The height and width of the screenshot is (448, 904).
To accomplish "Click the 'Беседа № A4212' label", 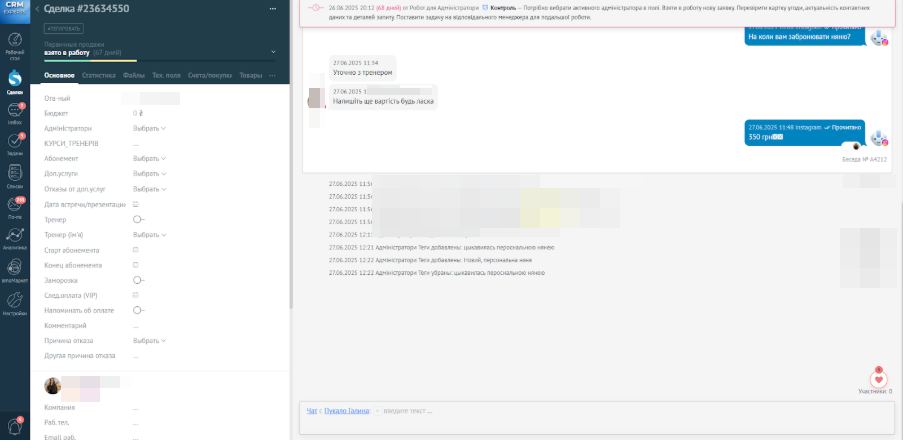I will 865,159.
